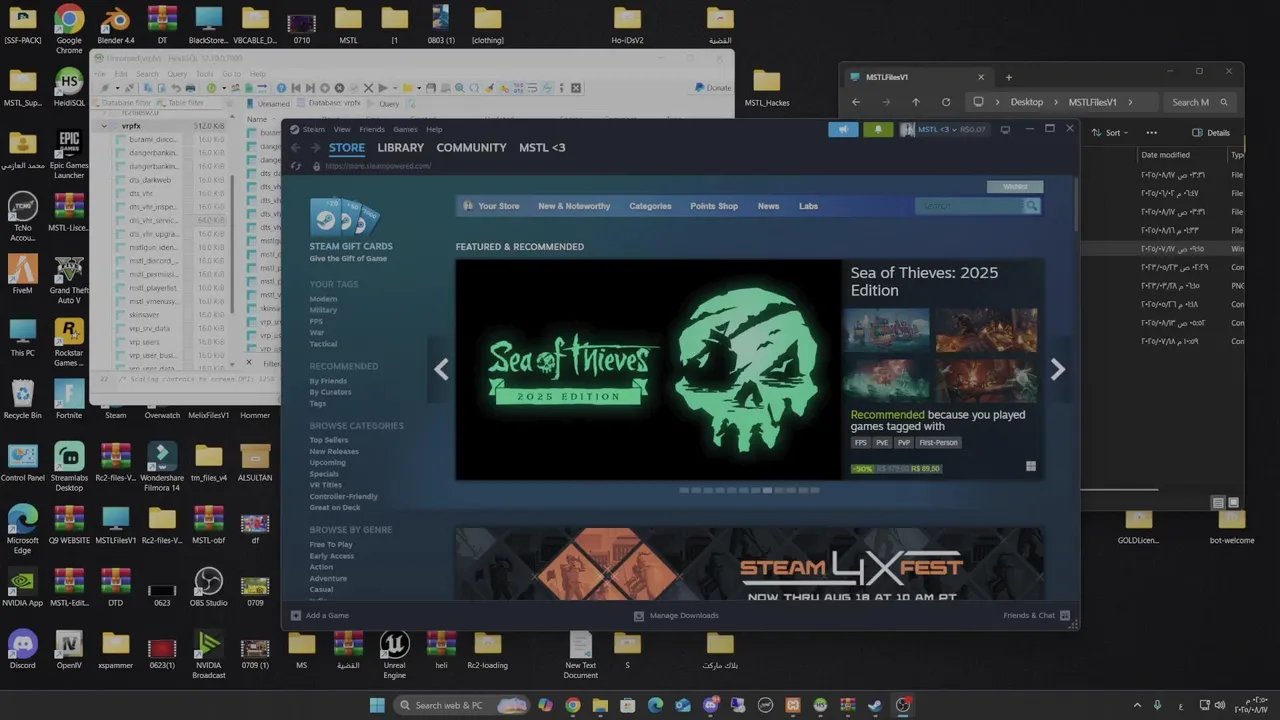Go forward in the Steam browser
The image size is (1280, 720).
pos(315,148)
